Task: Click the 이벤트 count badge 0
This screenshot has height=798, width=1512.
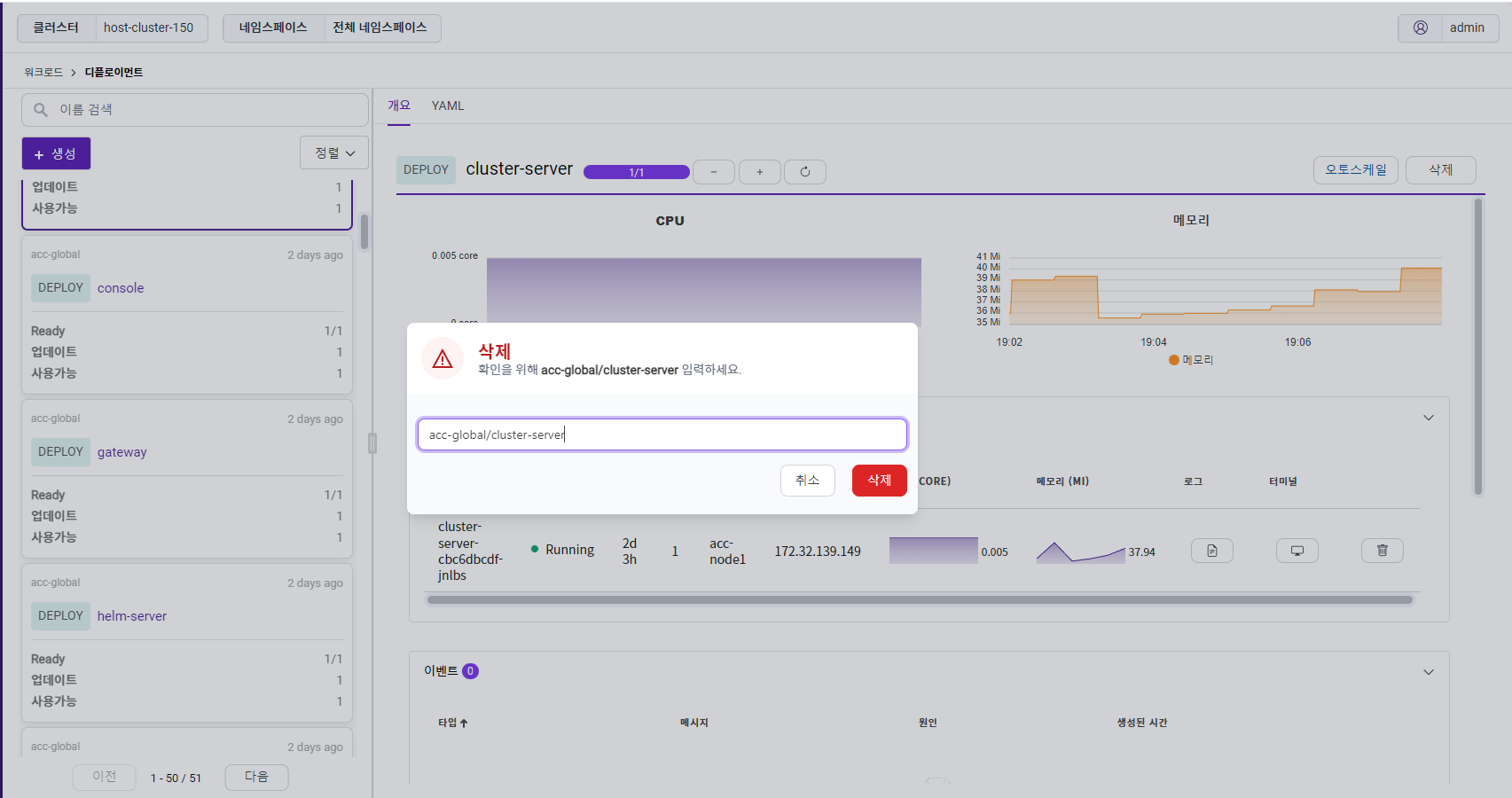Action: click(x=470, y=671)
